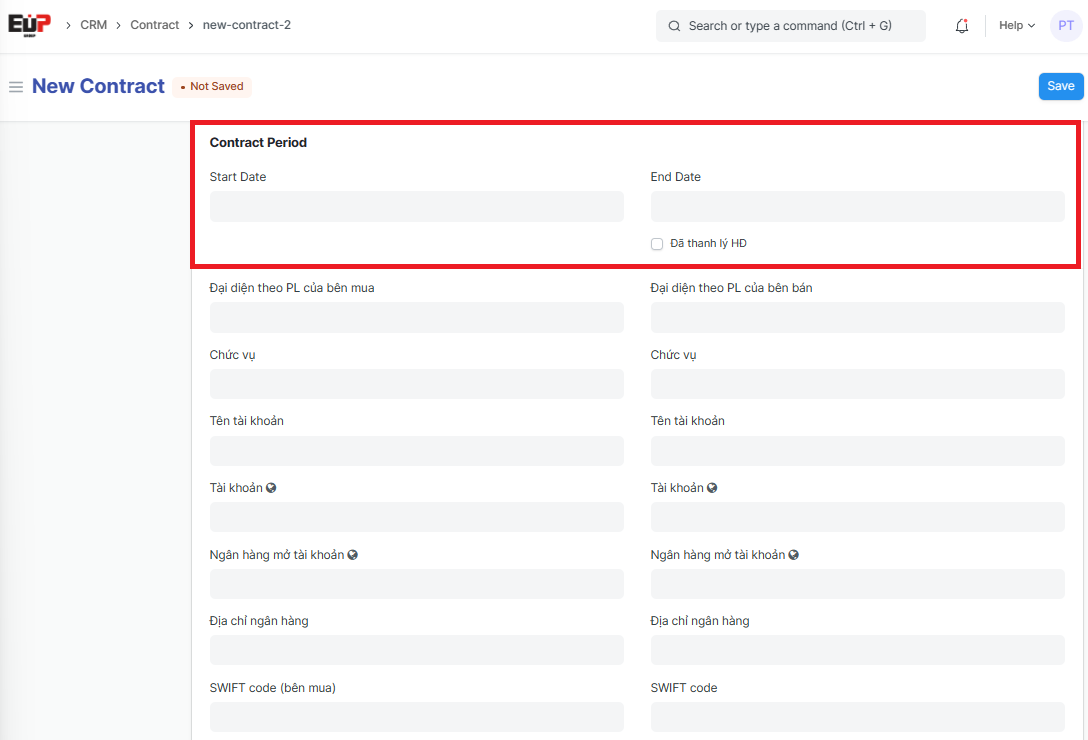The width and height of the screenshot is (1088, 740).
Task: Click the right Địa chỉ ngân hàng input
Action: click(x=857, y=650)
